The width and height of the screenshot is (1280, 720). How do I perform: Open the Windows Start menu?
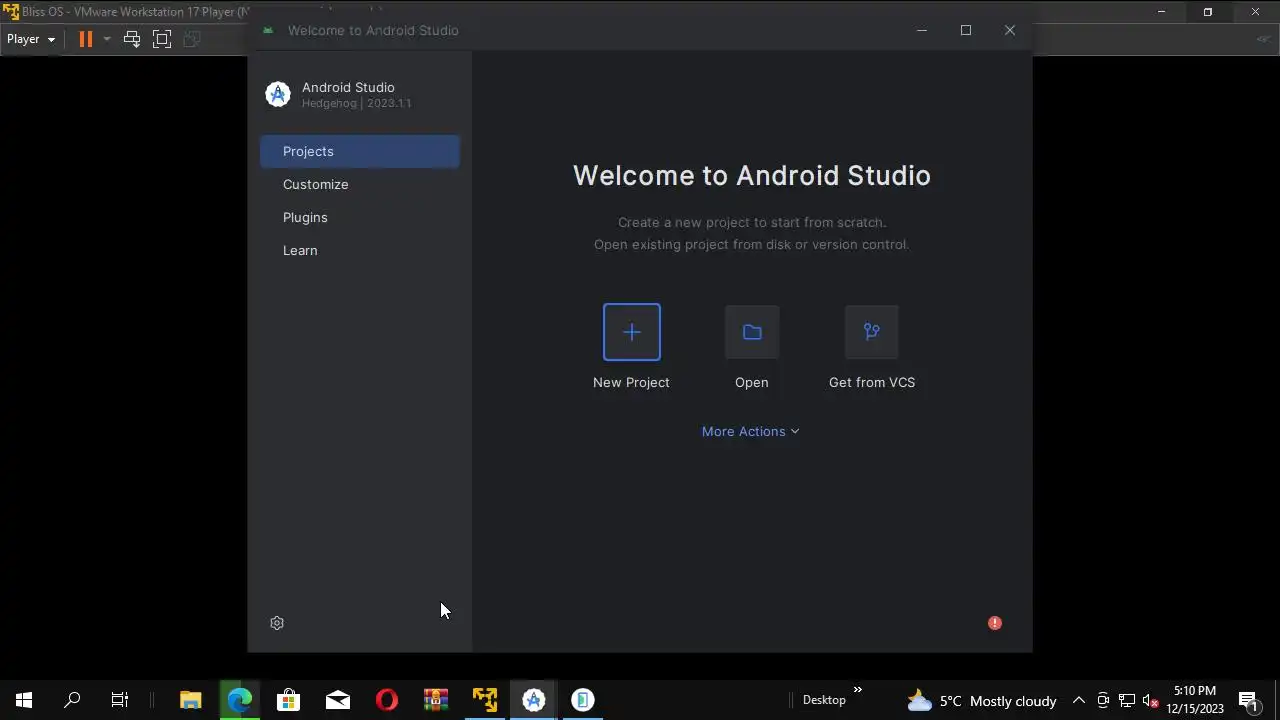[x=24, y=700]
